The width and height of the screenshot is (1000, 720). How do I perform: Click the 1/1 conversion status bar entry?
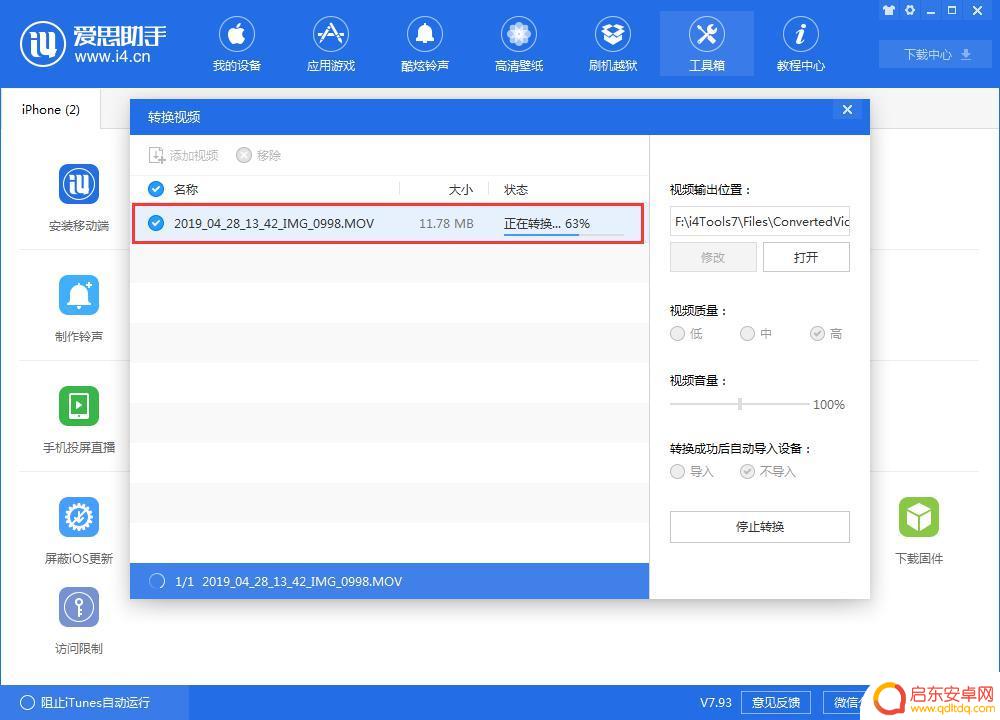coord(389,581)
